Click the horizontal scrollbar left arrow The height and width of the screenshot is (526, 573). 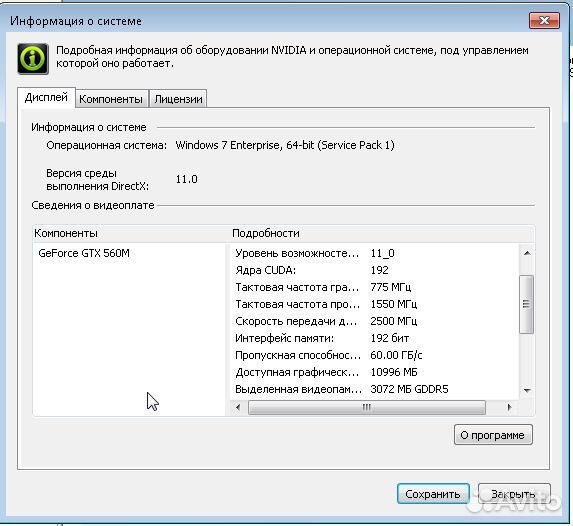pyautogui.click(x=238, y=407)
